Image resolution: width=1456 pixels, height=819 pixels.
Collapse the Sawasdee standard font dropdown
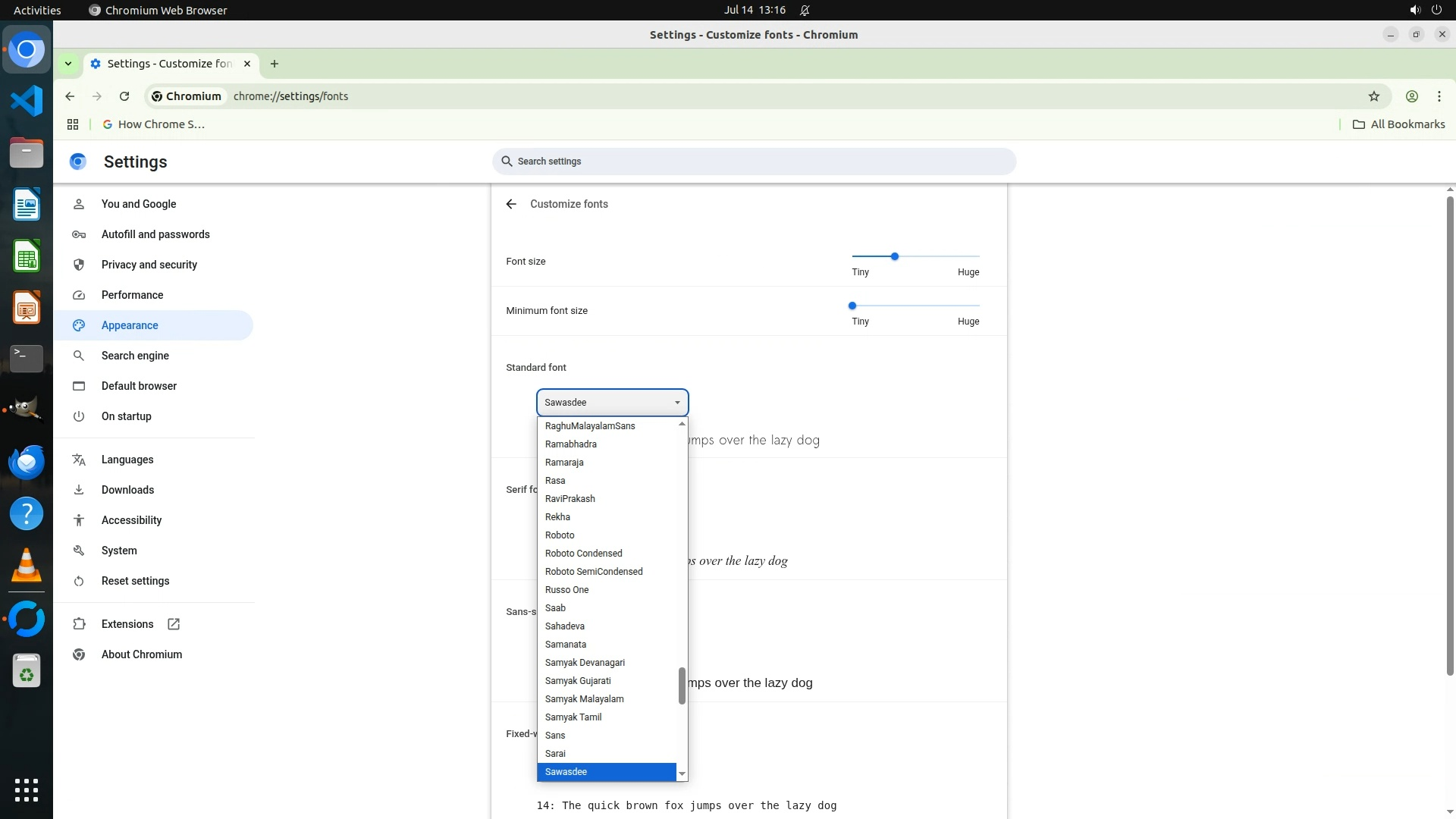tap(612, 403)
